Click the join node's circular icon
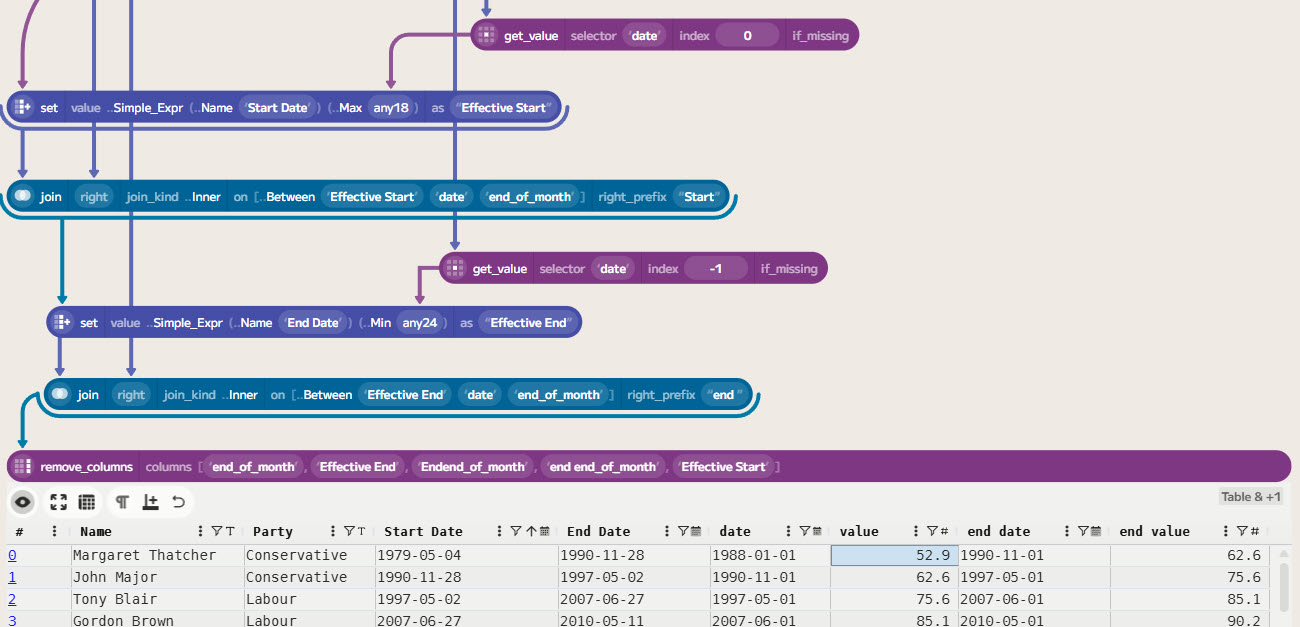This screenshot has height=627, width=1300. [23, 196]
